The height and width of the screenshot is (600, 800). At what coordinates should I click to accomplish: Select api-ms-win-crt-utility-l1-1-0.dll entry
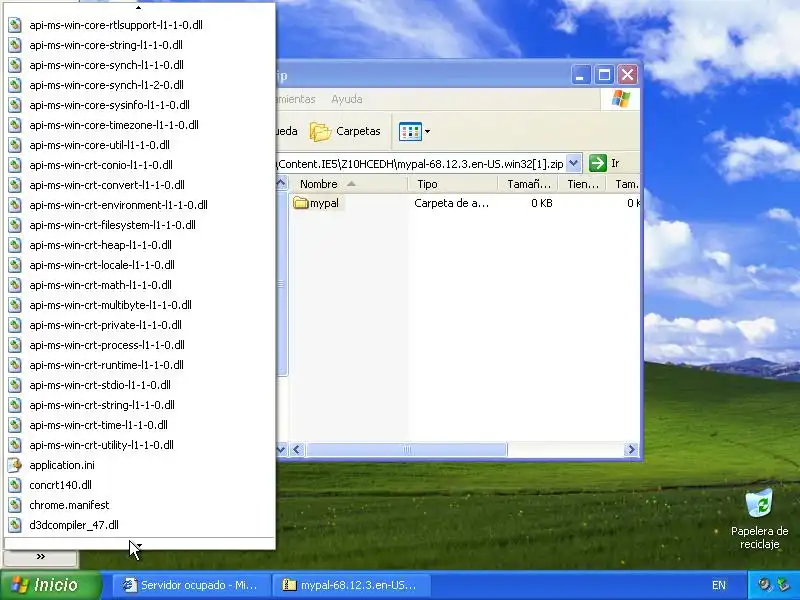[x=102, y=445]
